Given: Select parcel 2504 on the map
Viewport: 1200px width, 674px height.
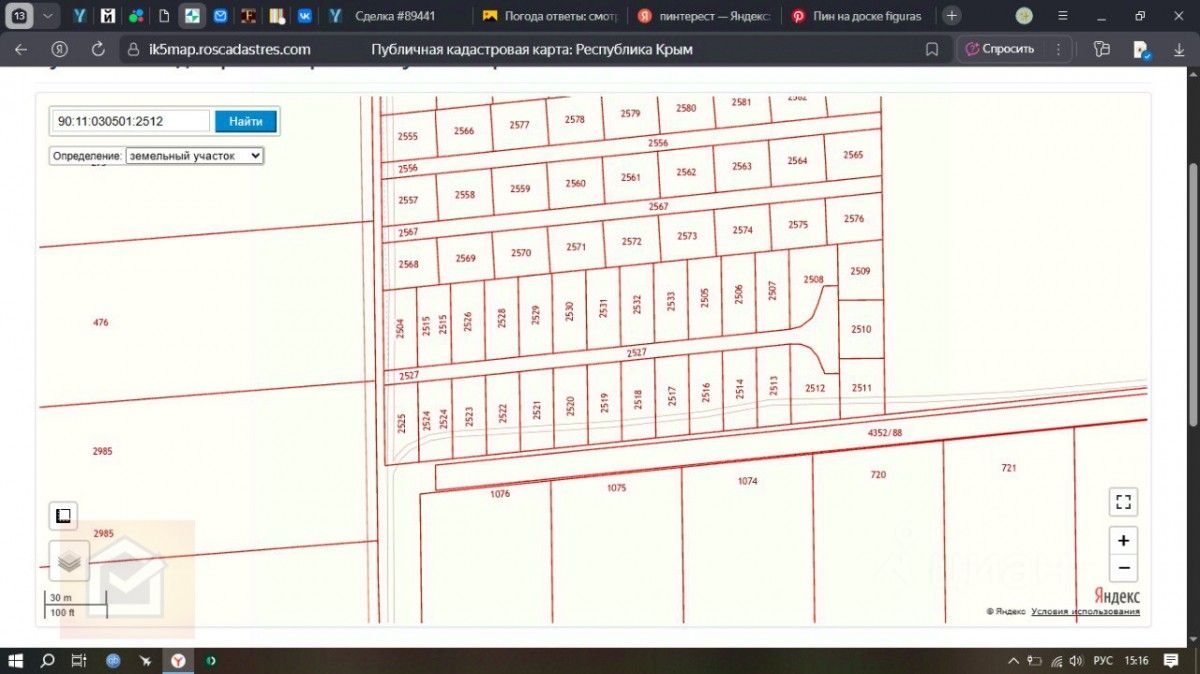Looking at the screenshot, I should point(400,328).
